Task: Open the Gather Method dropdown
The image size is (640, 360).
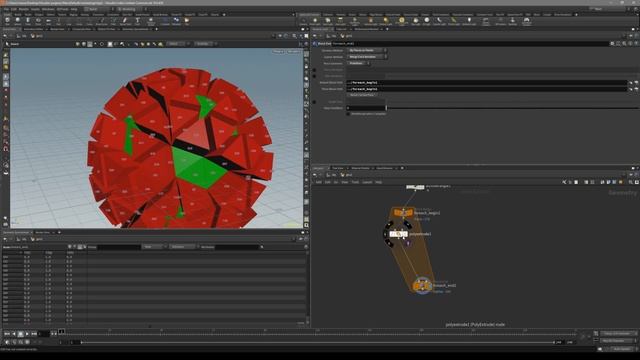Action: point(367,57)
